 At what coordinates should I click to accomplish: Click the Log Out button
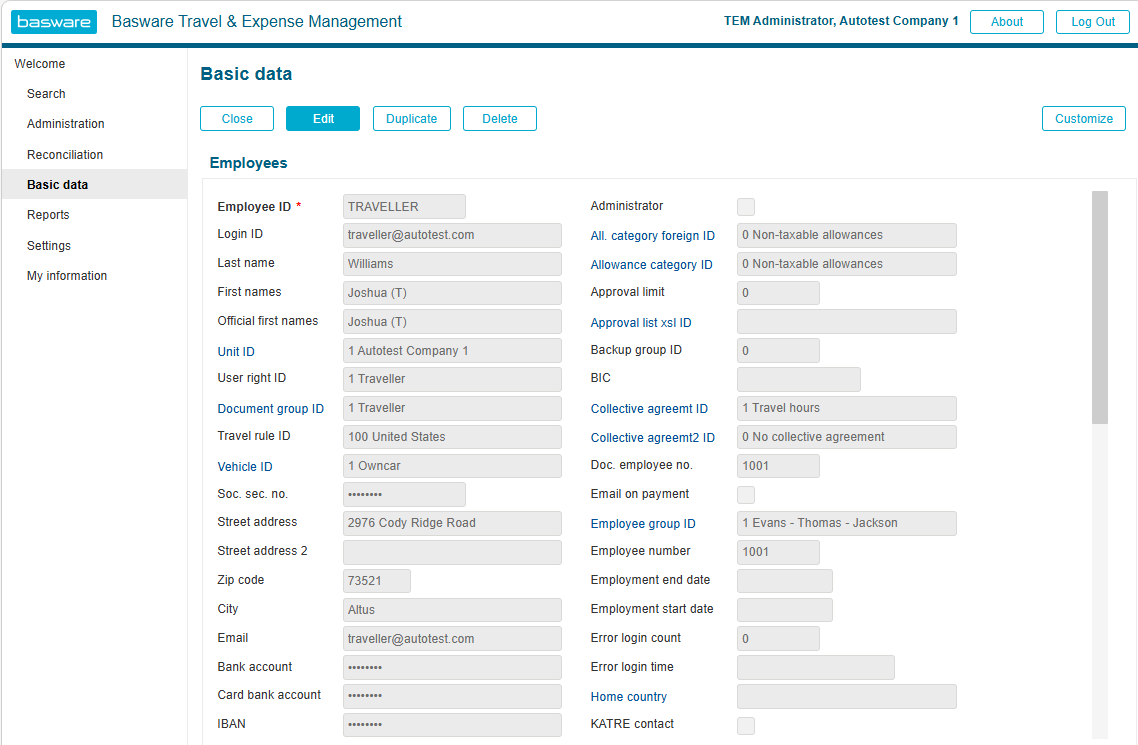click(x=1092, y=22)
